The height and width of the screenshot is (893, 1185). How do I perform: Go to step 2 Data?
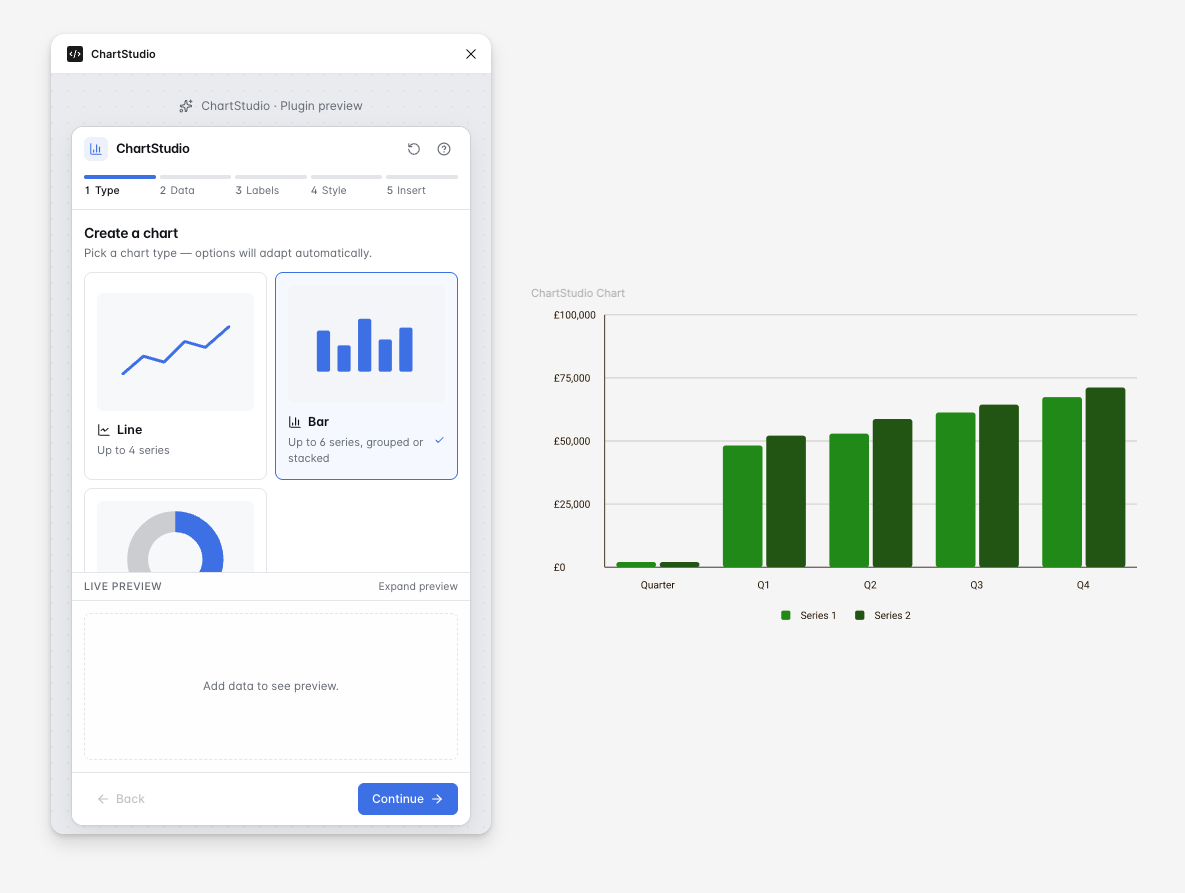pos(195,186)
